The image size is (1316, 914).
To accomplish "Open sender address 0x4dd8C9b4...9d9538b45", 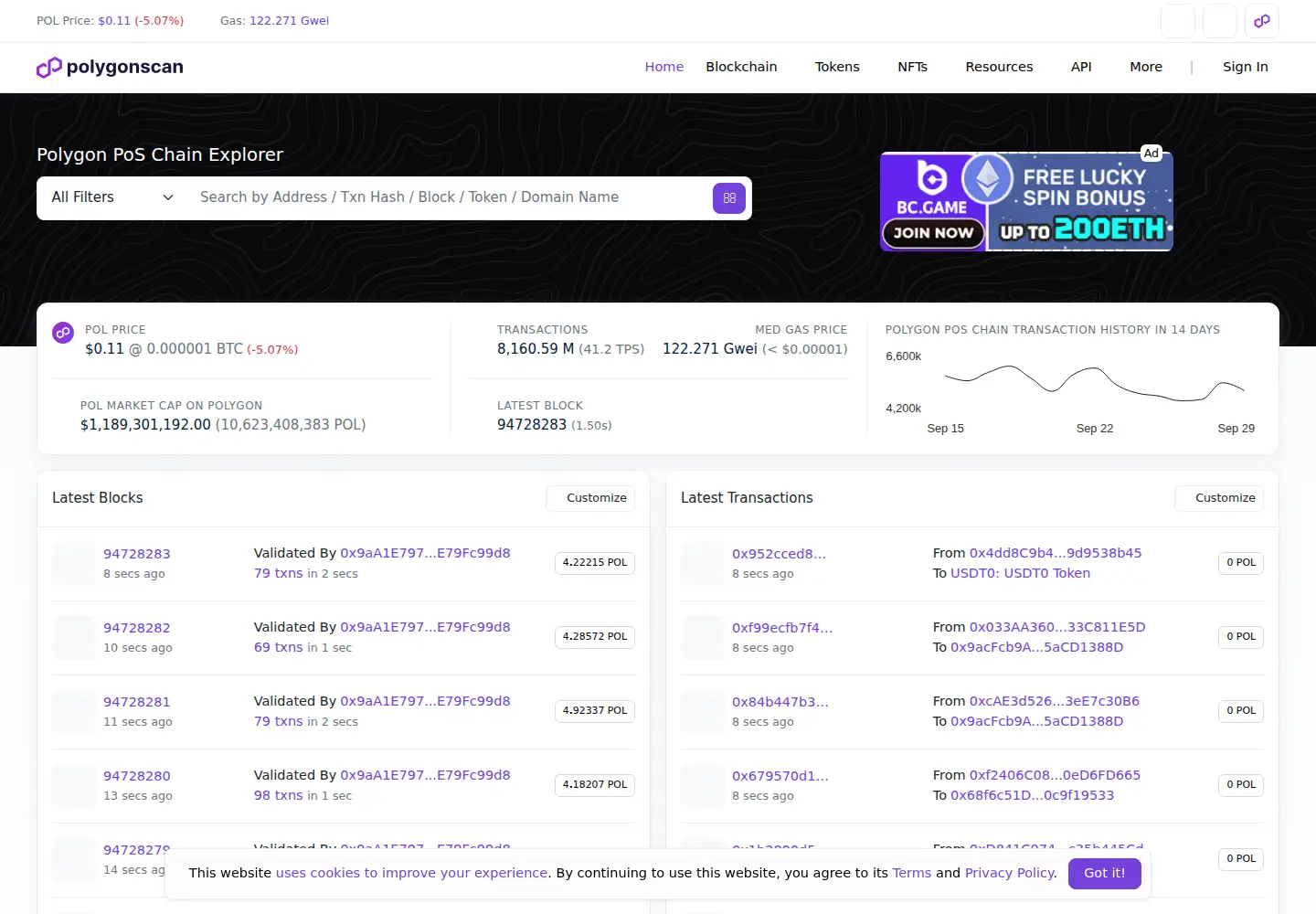I will (x=1056, y=553).
